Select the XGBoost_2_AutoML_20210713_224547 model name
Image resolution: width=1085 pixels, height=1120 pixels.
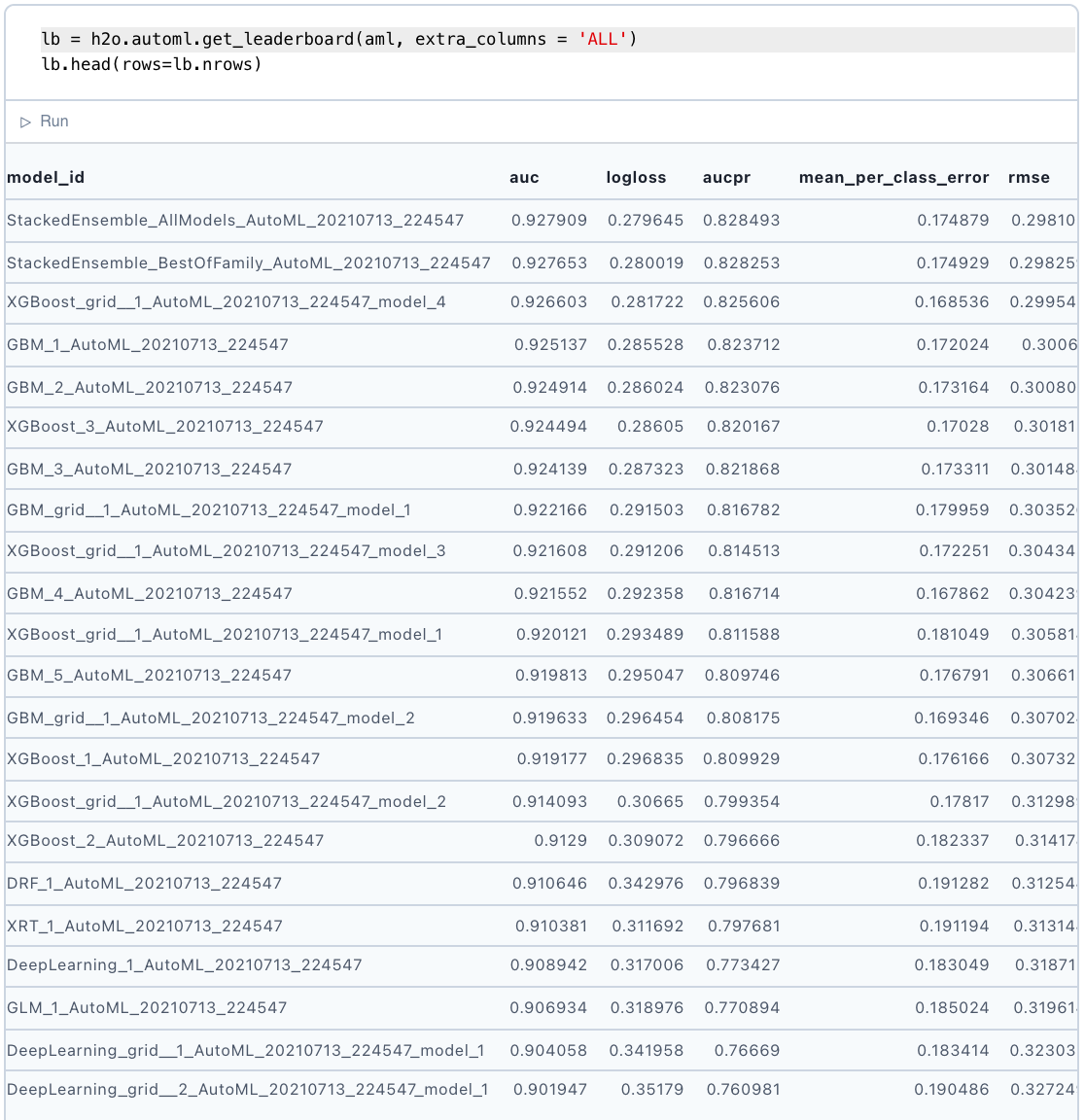click(x=165, y=841)
